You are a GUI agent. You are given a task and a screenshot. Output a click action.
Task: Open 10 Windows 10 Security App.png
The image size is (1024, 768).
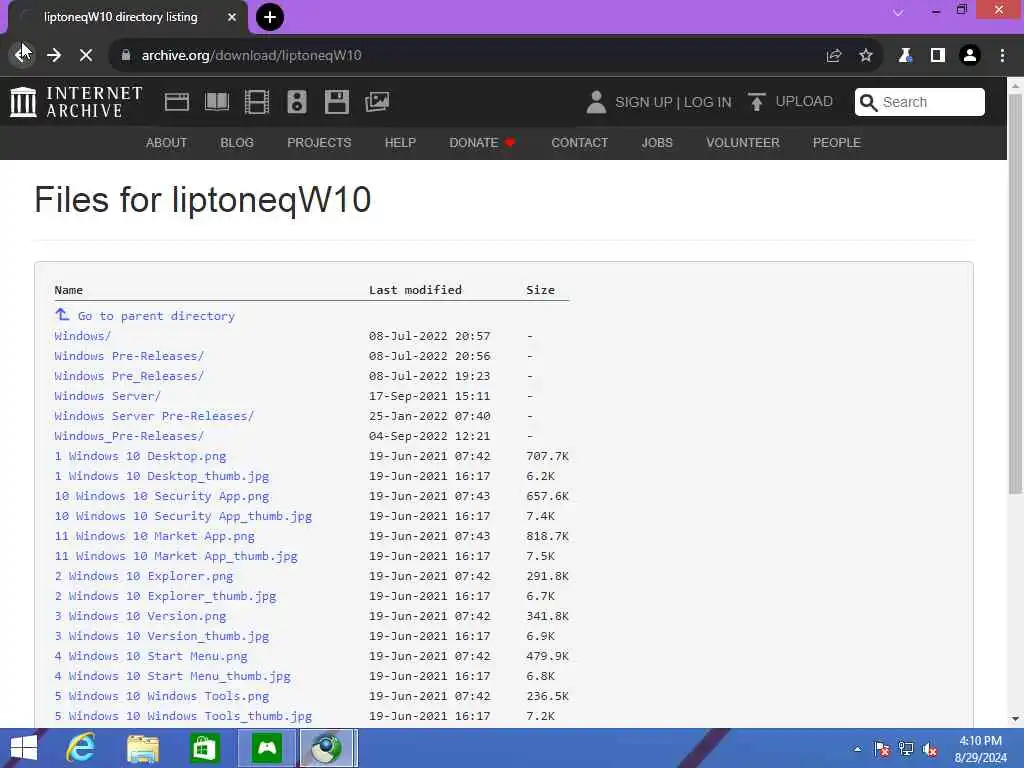(162, 496)
